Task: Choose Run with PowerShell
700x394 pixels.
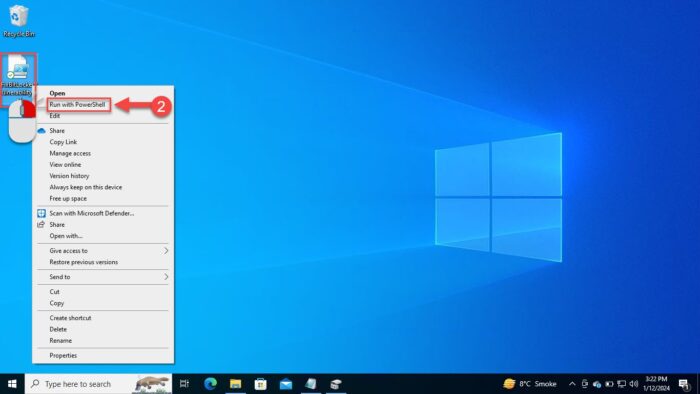Action: point(78,104)
